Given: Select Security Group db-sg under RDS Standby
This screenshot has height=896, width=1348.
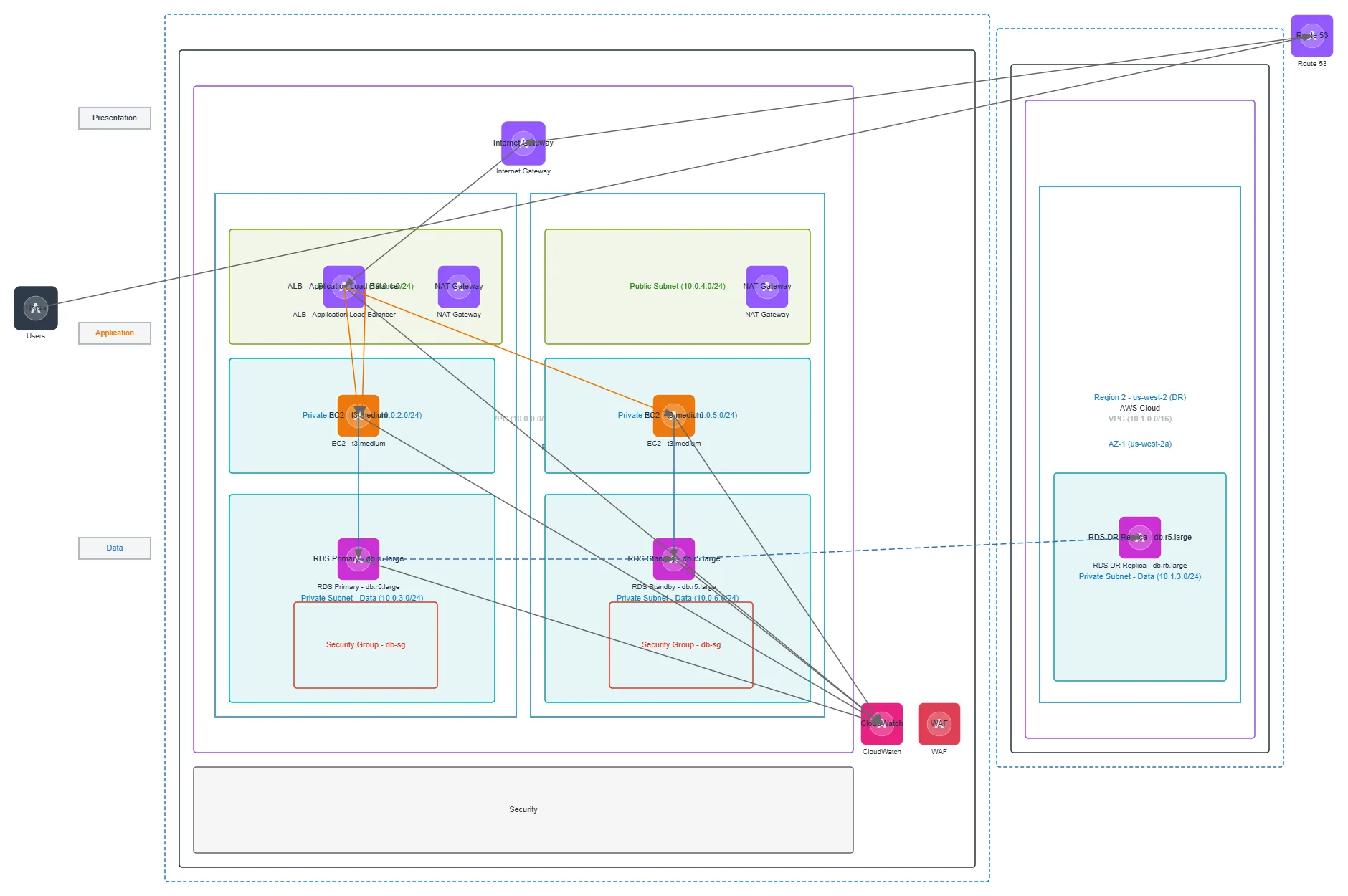Looking at the screenshot, I should coord(681,645).
